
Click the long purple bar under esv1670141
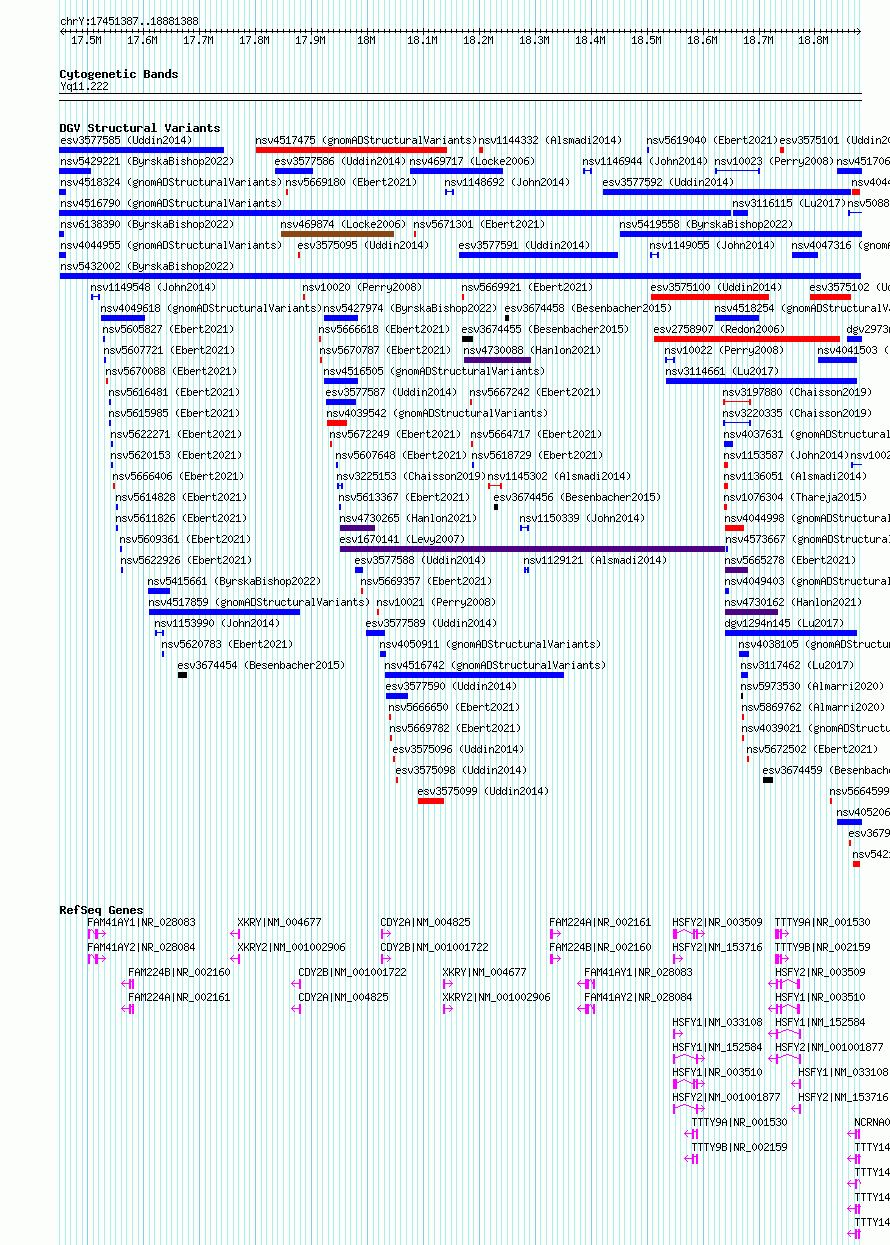point(533,549)
